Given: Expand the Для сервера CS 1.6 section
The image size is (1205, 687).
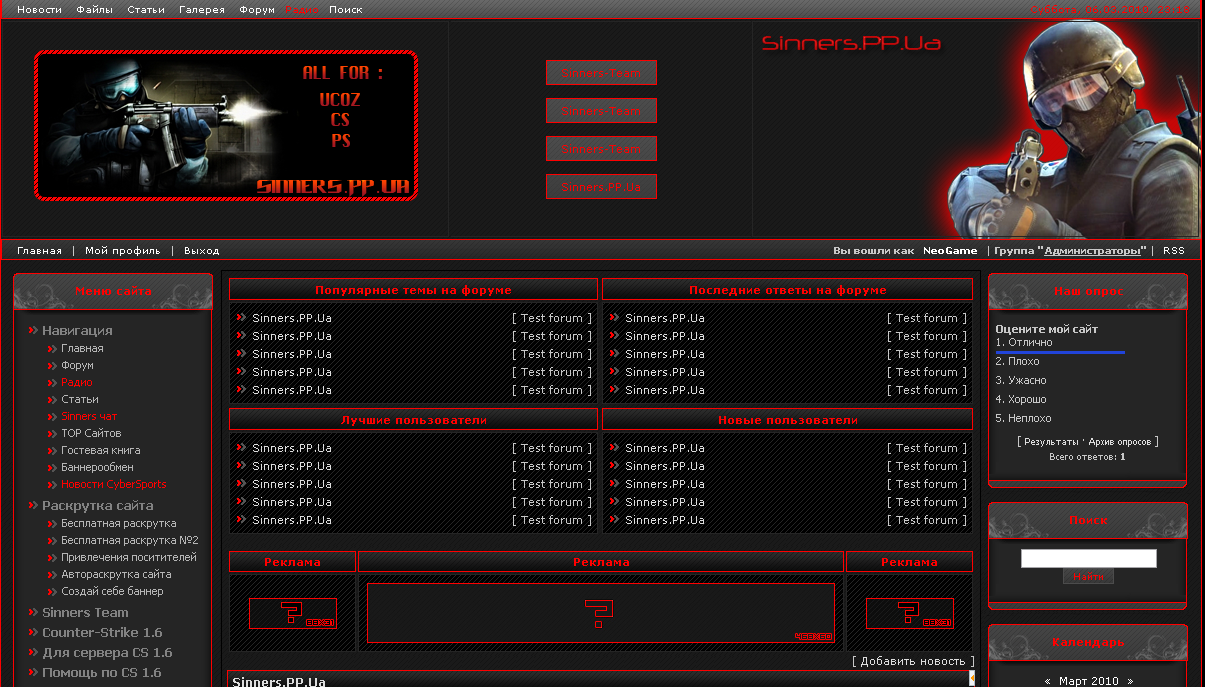Looking at the screenshot, I should point(107,653).
